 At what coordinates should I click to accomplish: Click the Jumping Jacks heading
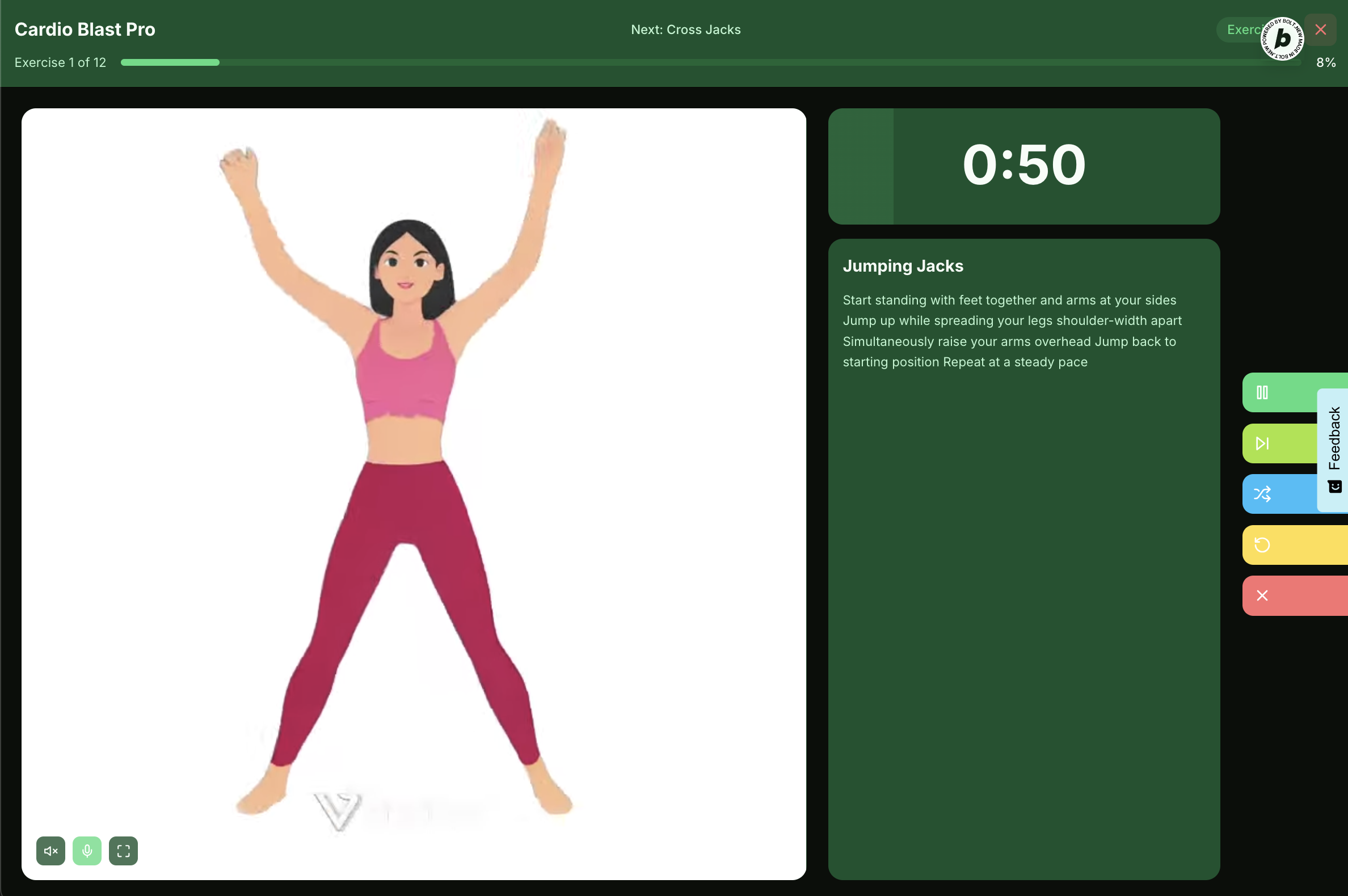(x=903, y=266)
